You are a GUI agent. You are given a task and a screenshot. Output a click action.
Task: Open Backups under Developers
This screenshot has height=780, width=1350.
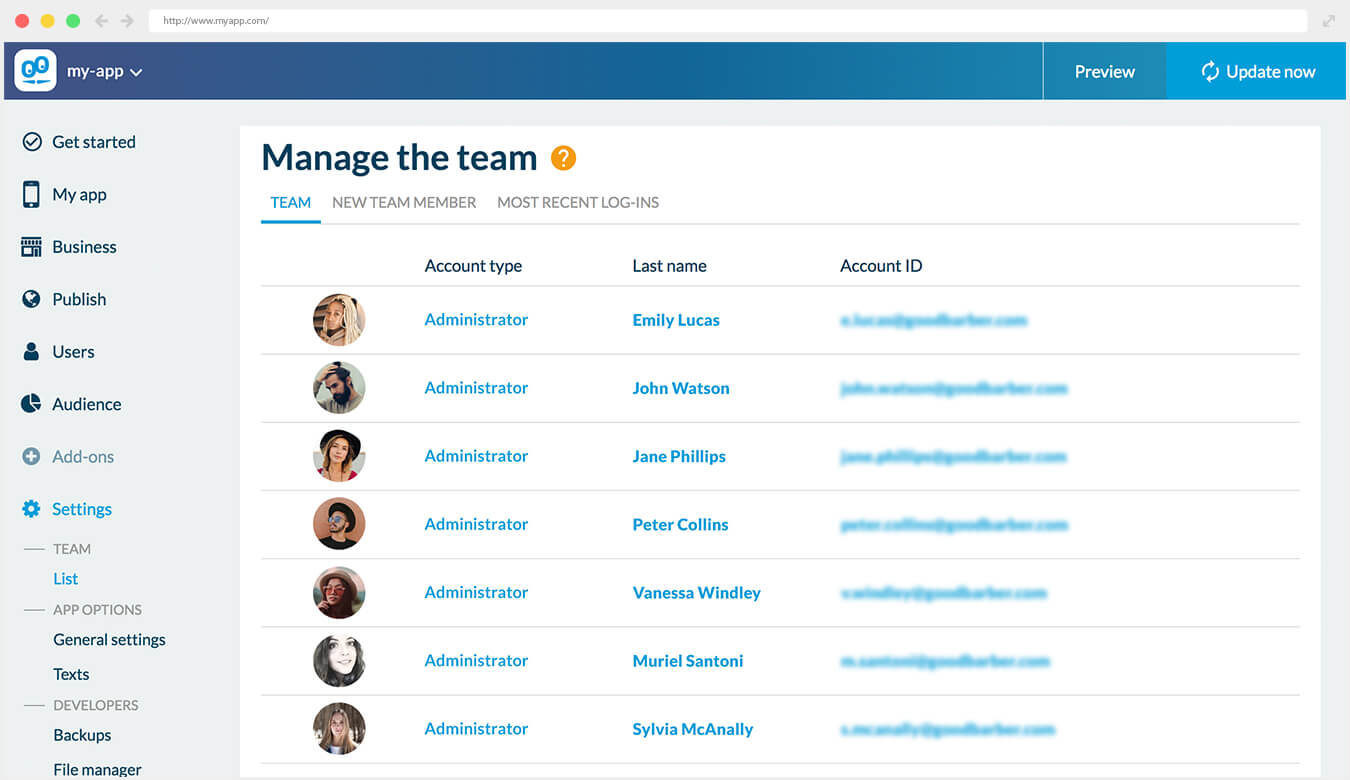point(82,735)
